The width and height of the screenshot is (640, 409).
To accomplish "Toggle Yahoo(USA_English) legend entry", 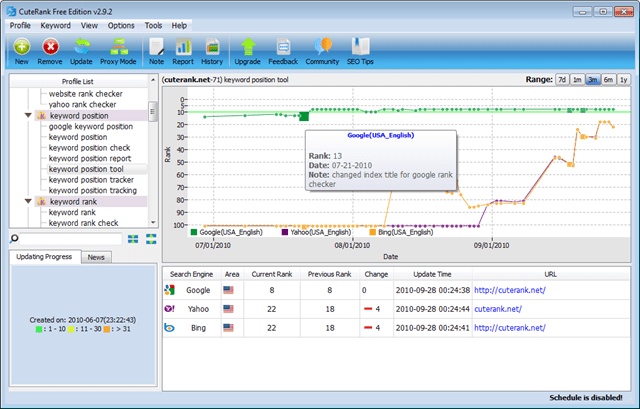I will [316, 232].
